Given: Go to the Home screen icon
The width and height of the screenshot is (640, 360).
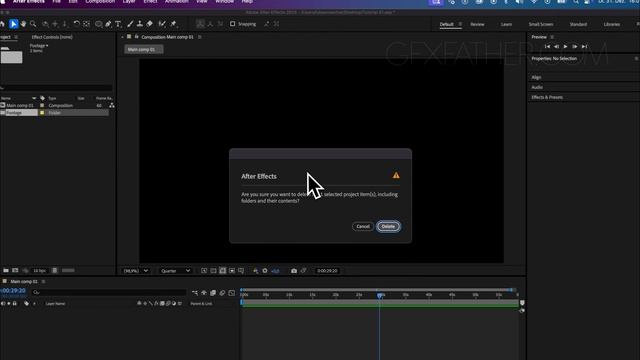Looking at the screenshot, I should [x=2, y=24].
